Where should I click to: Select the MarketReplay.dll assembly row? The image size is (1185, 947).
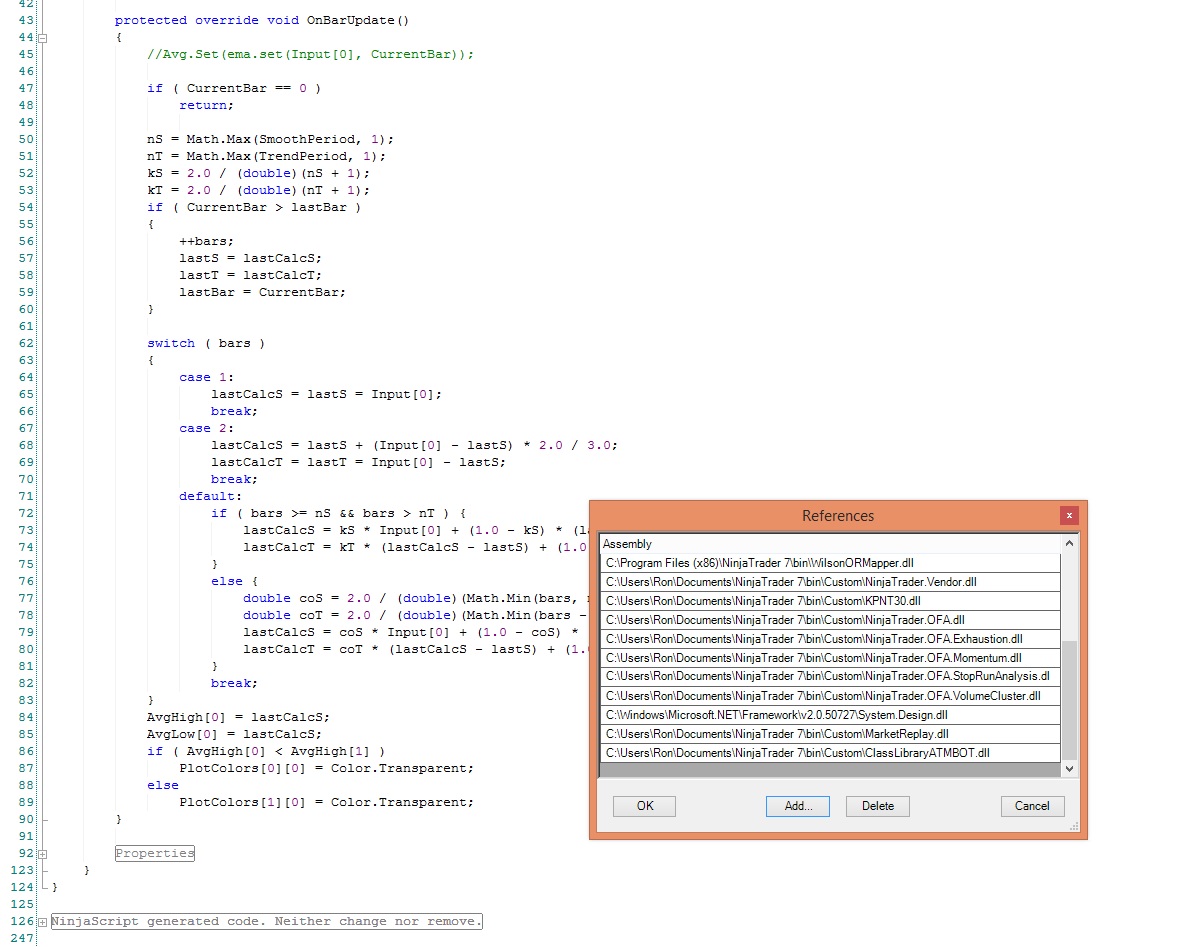829,734
